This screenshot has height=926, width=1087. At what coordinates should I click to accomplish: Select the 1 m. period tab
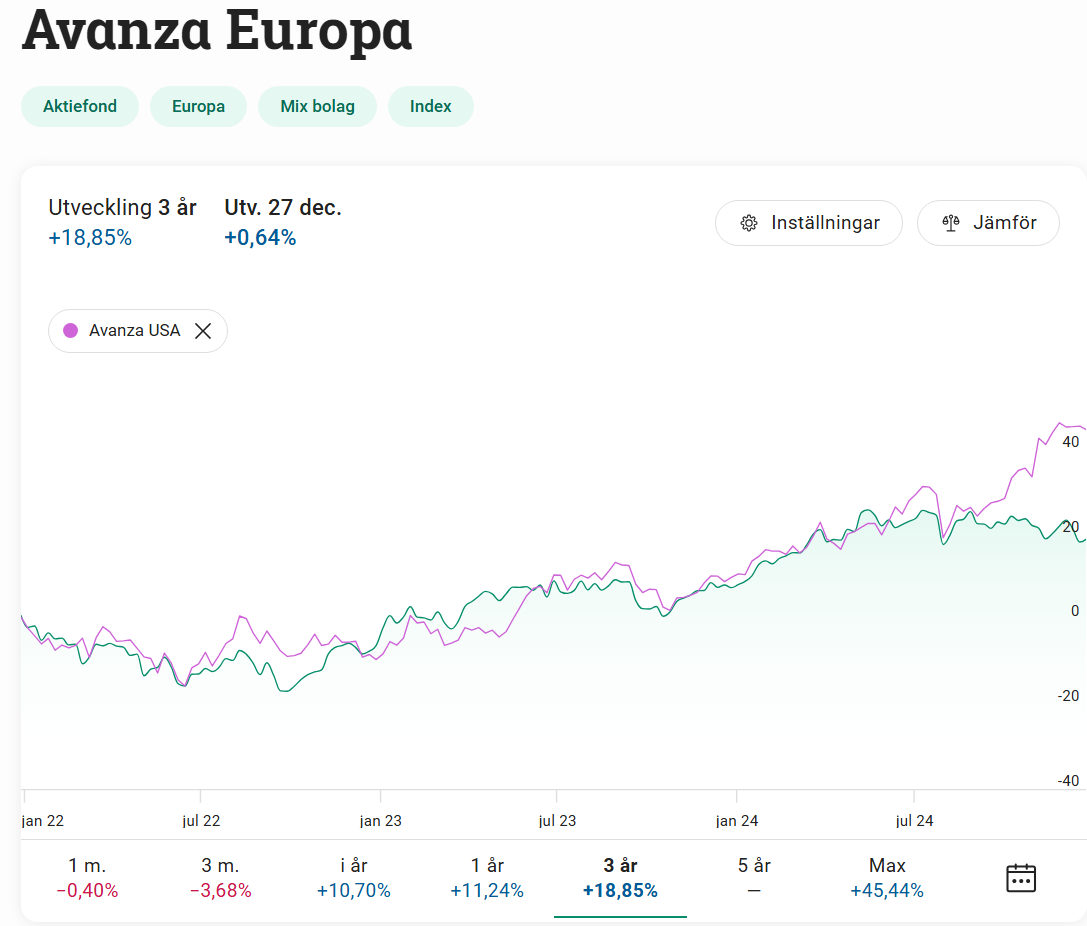click(x=87, y=877)
